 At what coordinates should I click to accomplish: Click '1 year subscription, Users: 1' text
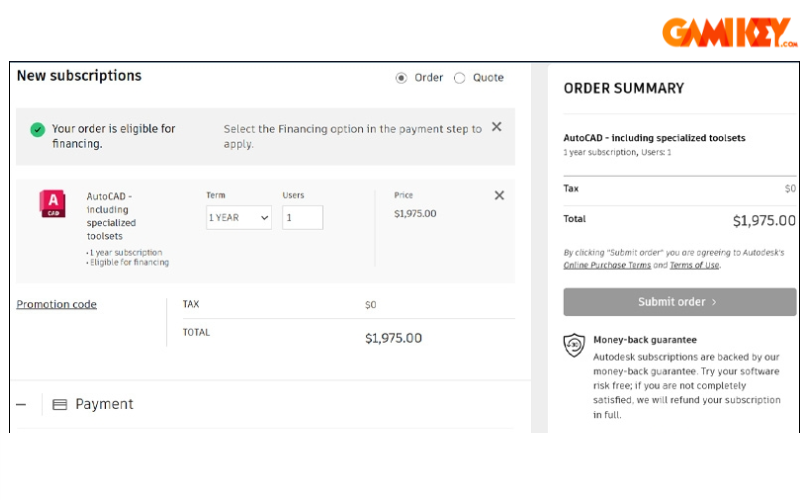click(617, 152)
